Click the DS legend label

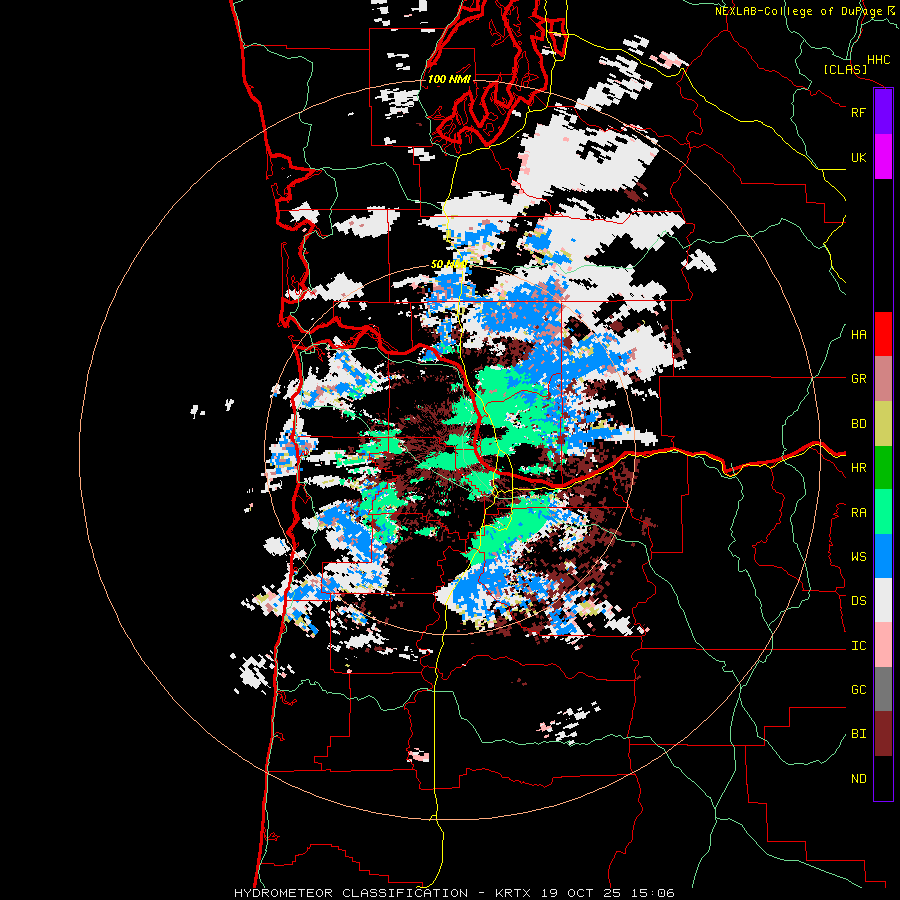coord(858,601)
